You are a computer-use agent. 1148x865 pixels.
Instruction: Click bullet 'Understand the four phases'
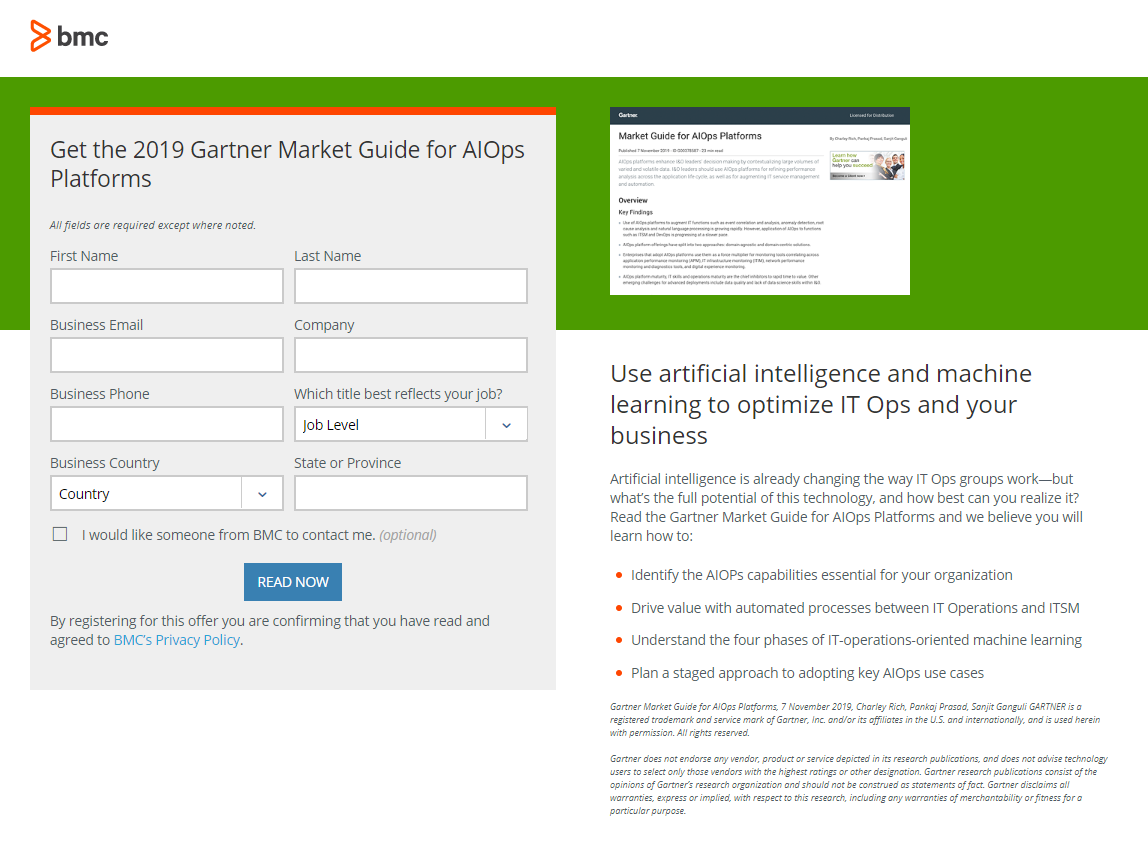(857, 640)
